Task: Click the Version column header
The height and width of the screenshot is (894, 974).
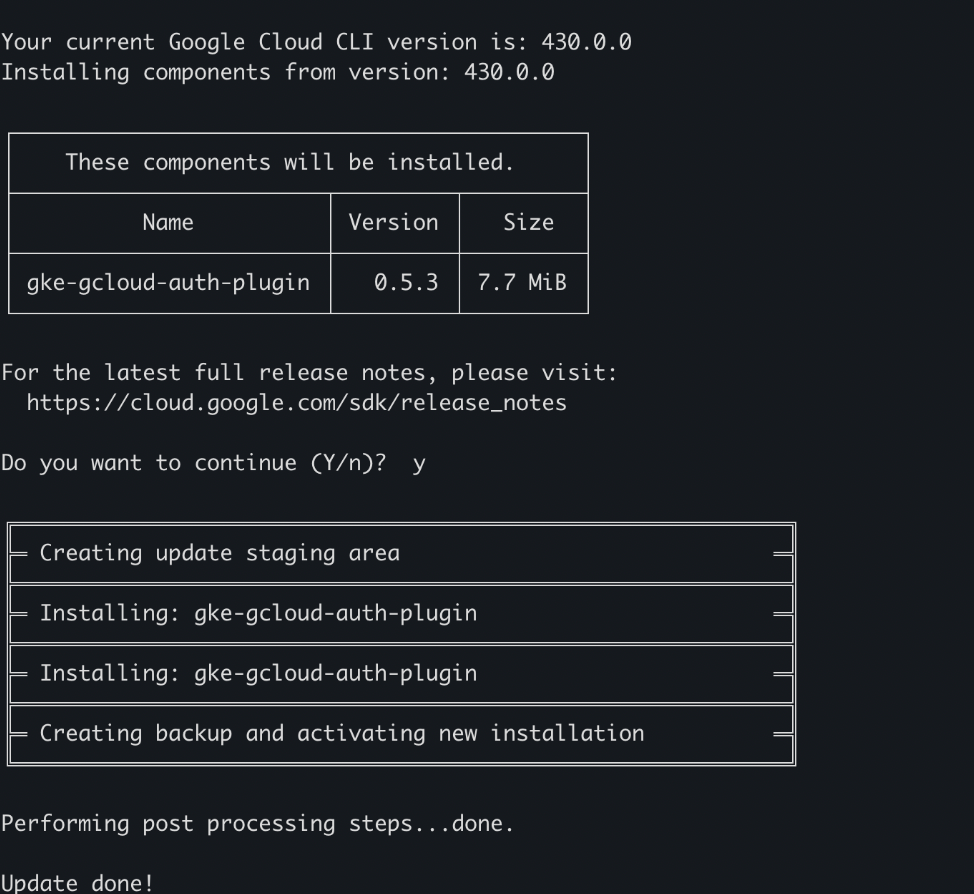Action: [x=393, y=222]
